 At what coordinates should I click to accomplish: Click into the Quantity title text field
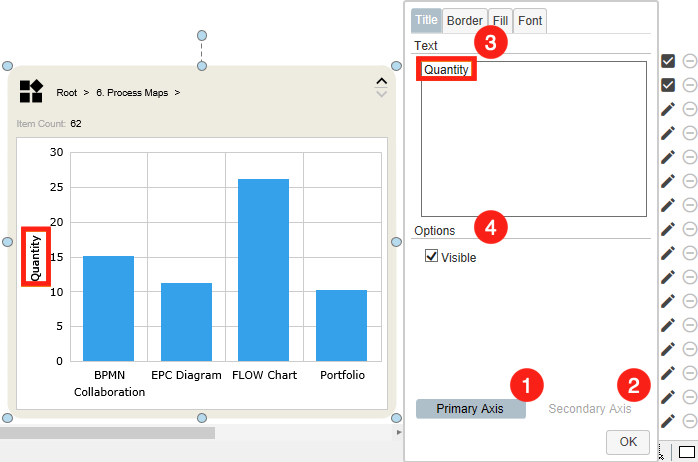coord(533,140)
